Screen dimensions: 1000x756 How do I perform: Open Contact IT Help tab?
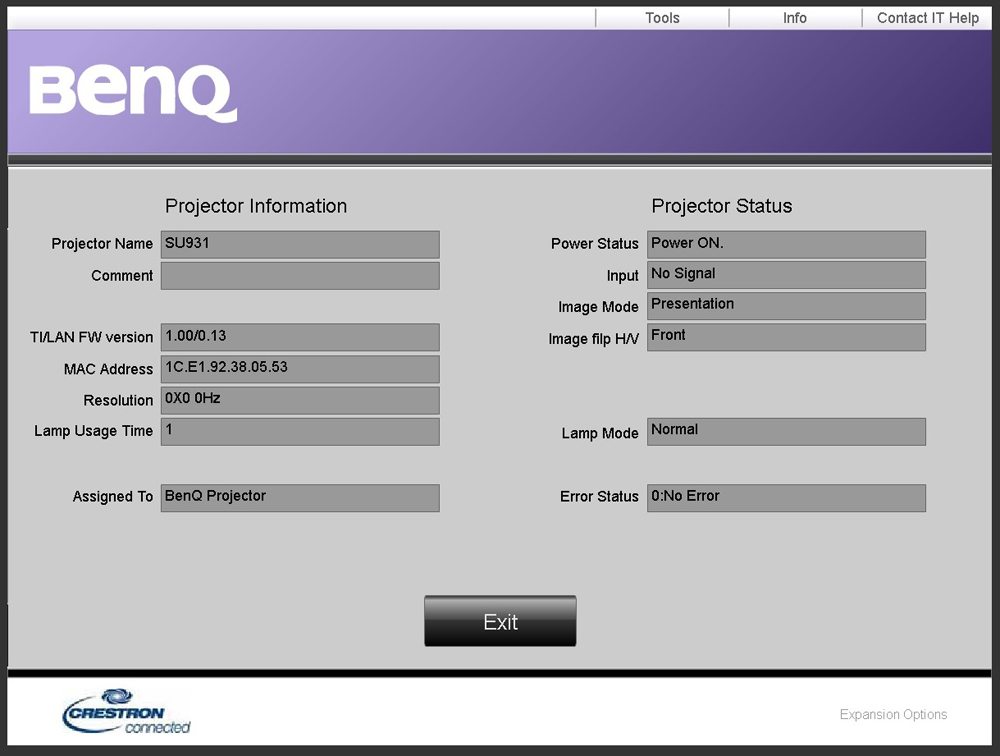click(927, 18)
